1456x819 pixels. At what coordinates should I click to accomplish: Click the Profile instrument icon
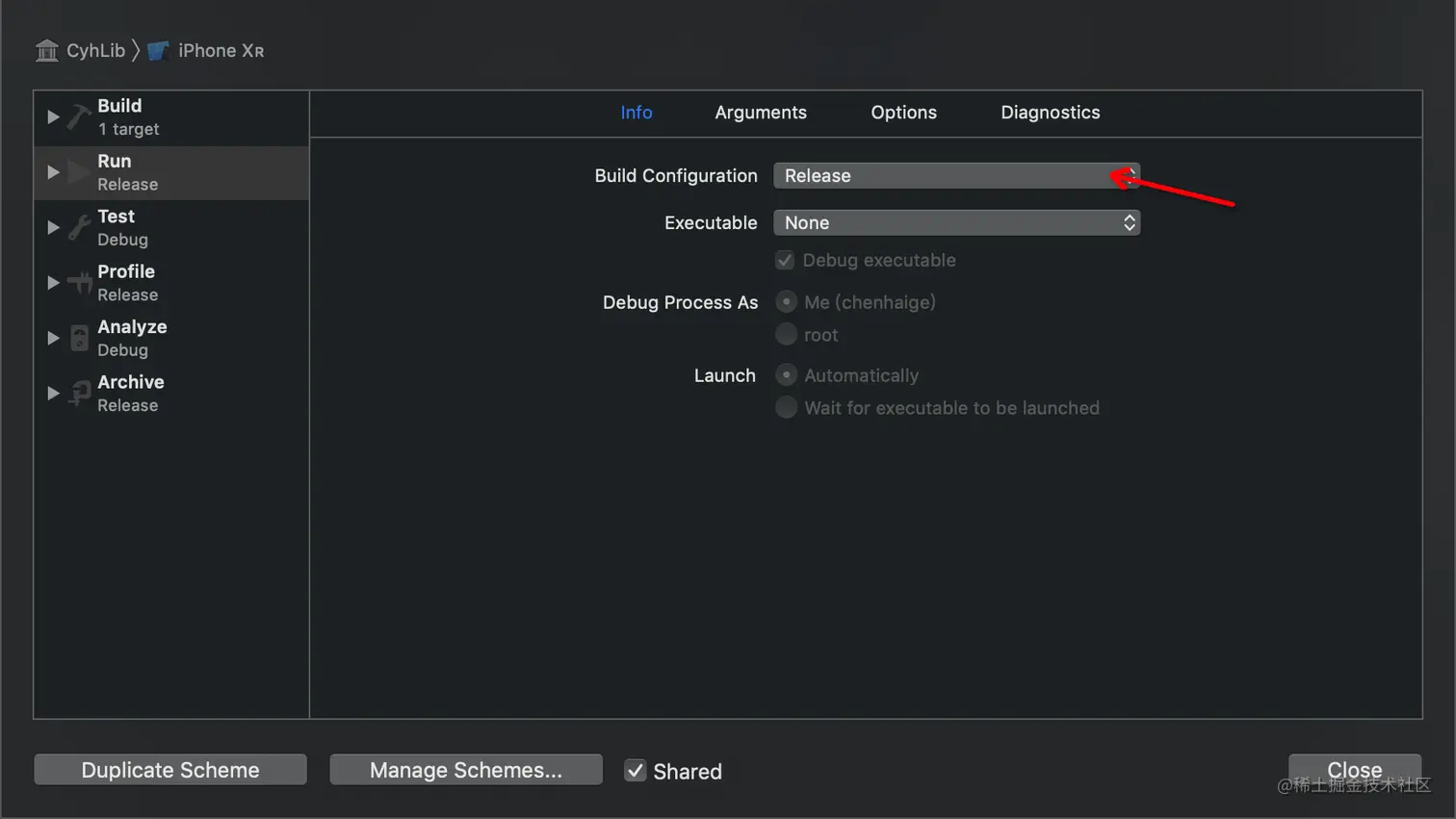(x=80, y=283)
